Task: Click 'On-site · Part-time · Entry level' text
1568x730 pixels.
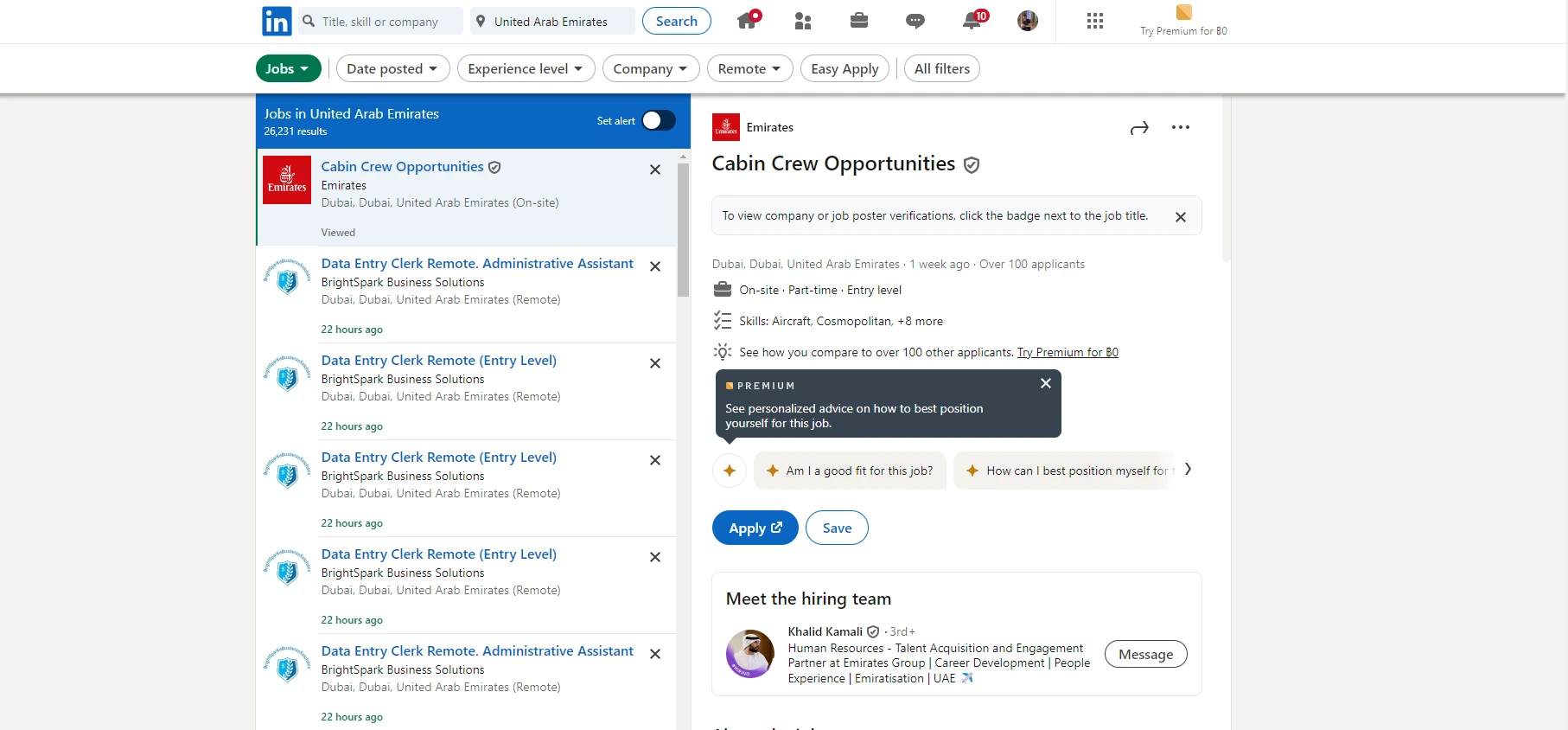Action: (820, 290)
